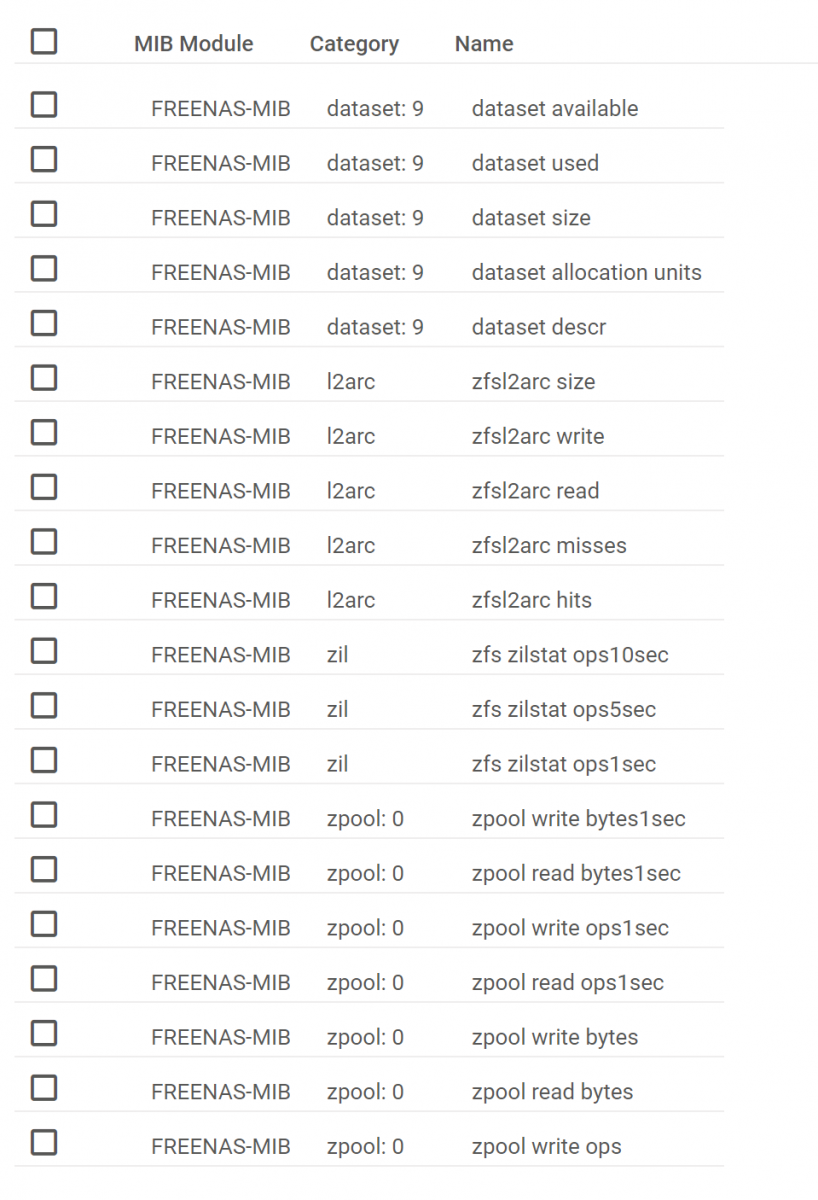The width and height of the screenshot is (818, 1200).
Task: Tick the select-all checkbox in the header
Action: tap(44, 42)
